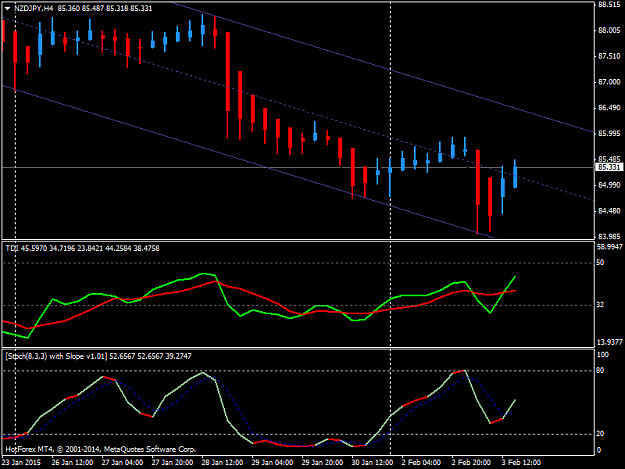Click the 20 level on Stoch scale

coord(600,434)
